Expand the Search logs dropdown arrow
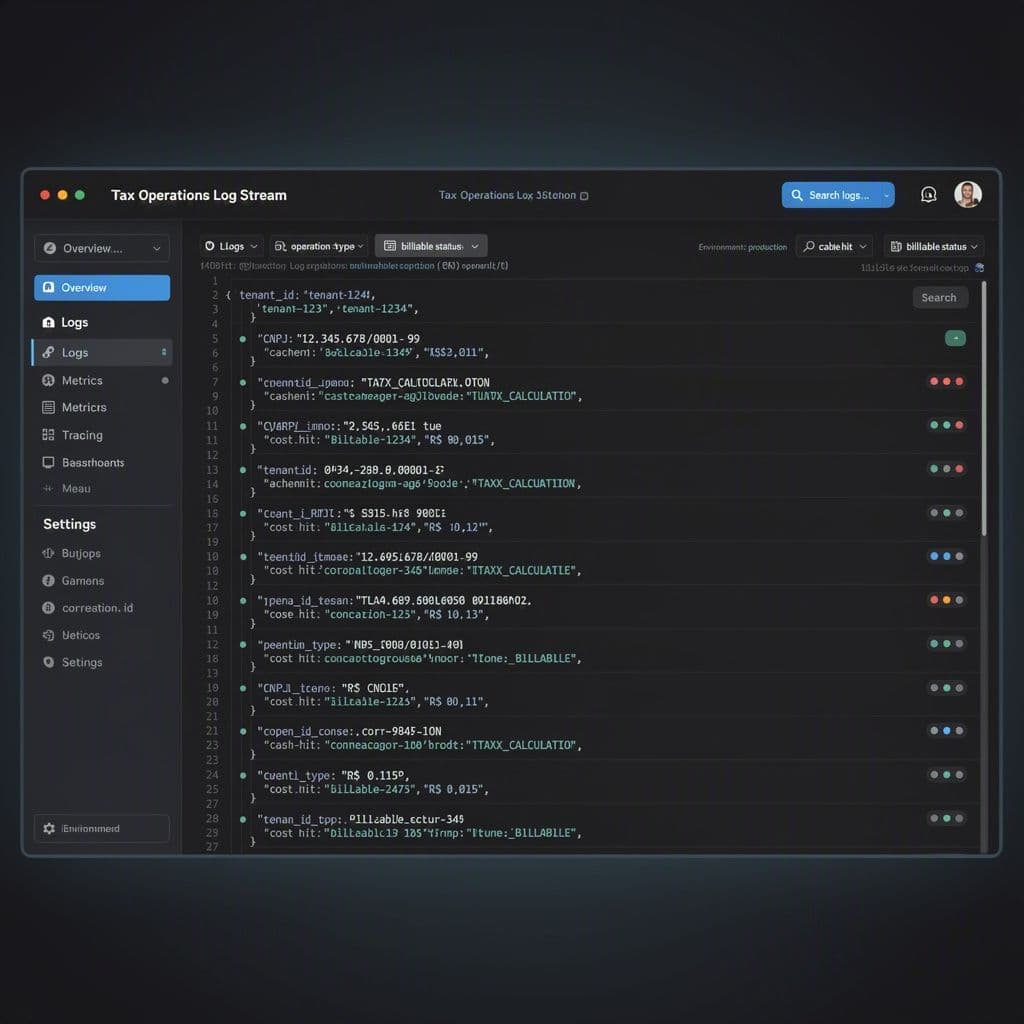 (886, 195)
